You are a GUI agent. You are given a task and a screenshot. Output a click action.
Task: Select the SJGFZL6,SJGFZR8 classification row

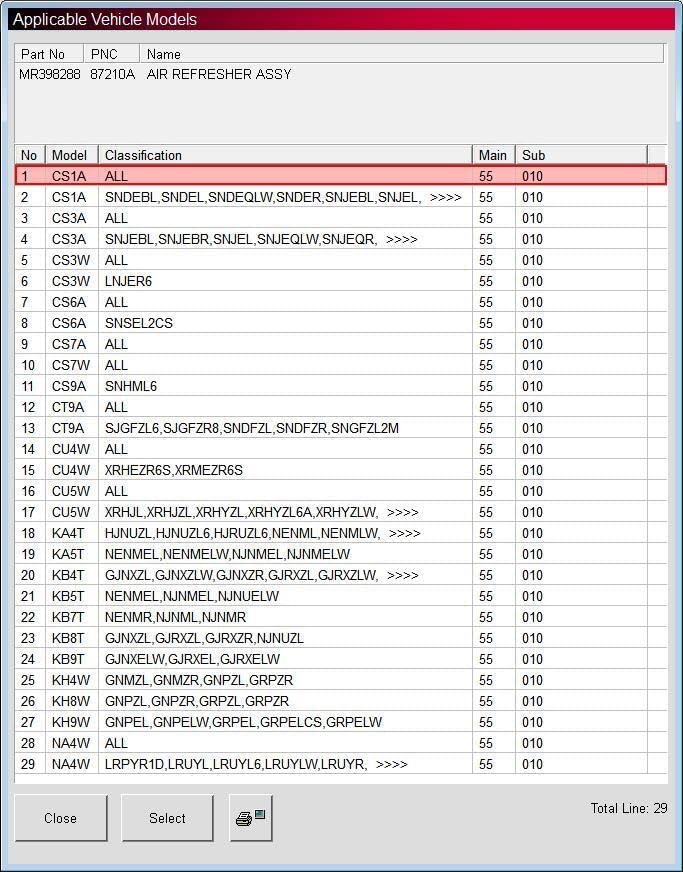coord(340,428)
